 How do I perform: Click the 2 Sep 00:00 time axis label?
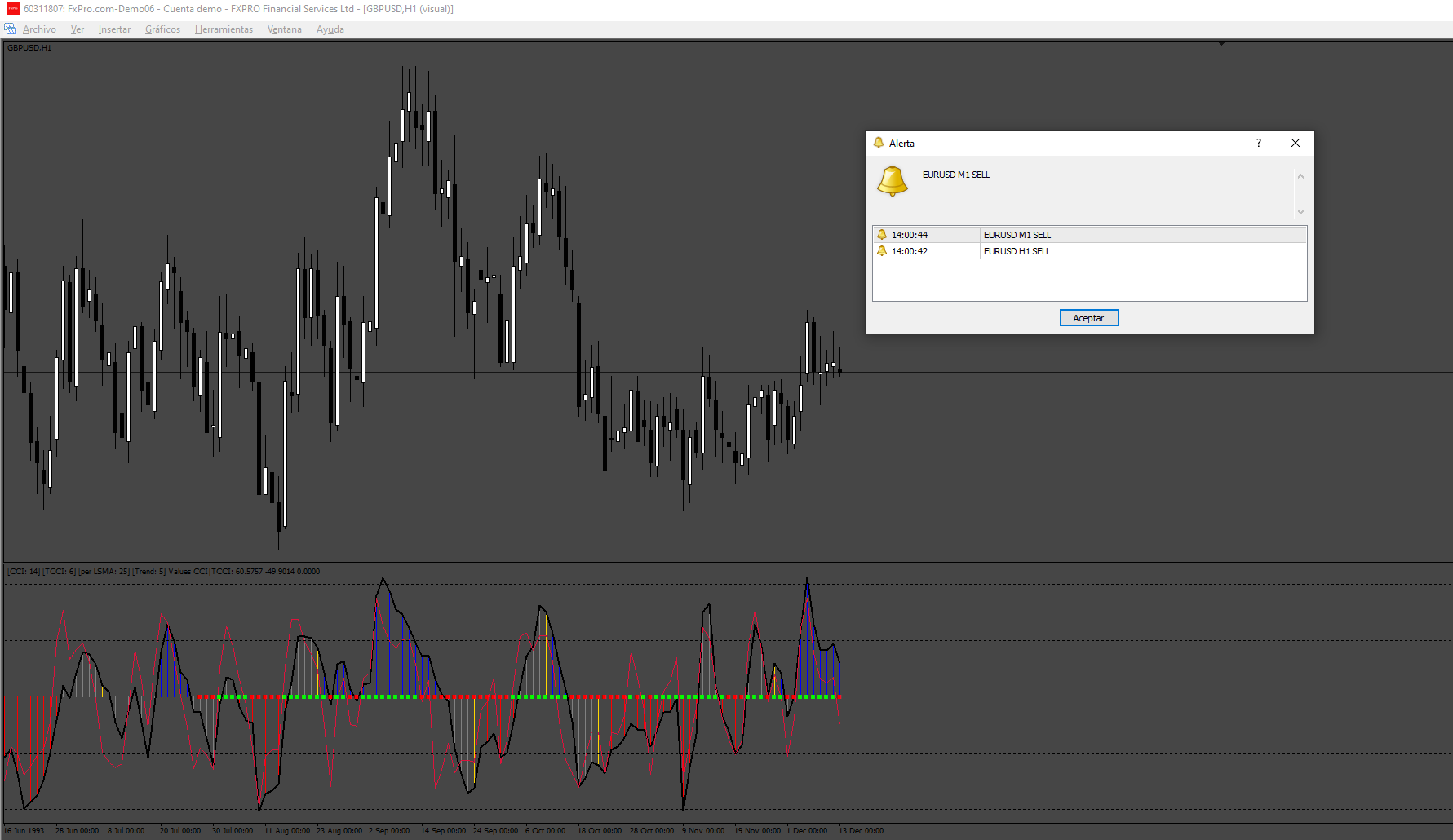coord(389,831)
